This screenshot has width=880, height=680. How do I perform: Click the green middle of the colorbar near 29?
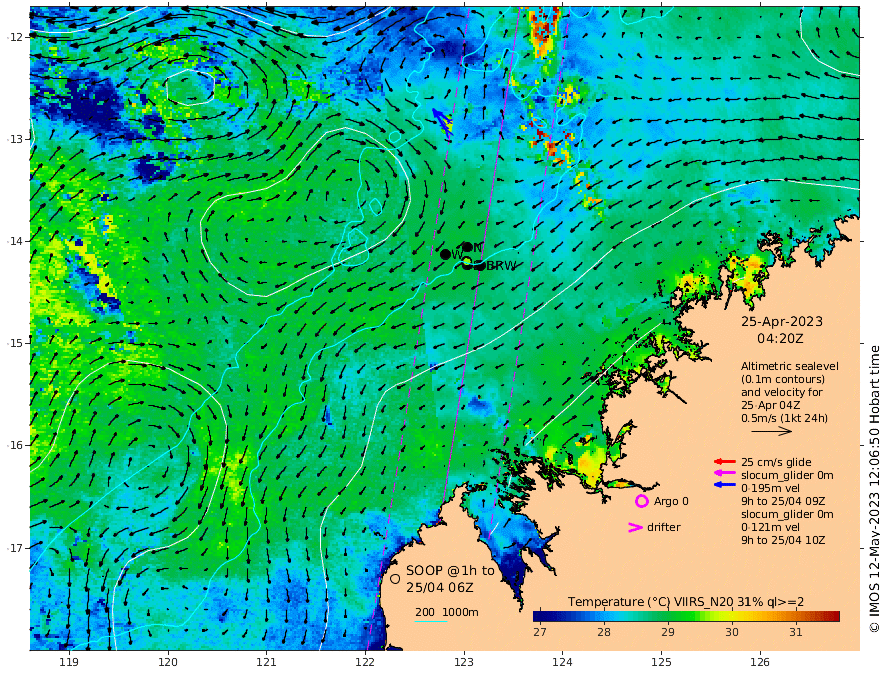coord(668,617)
